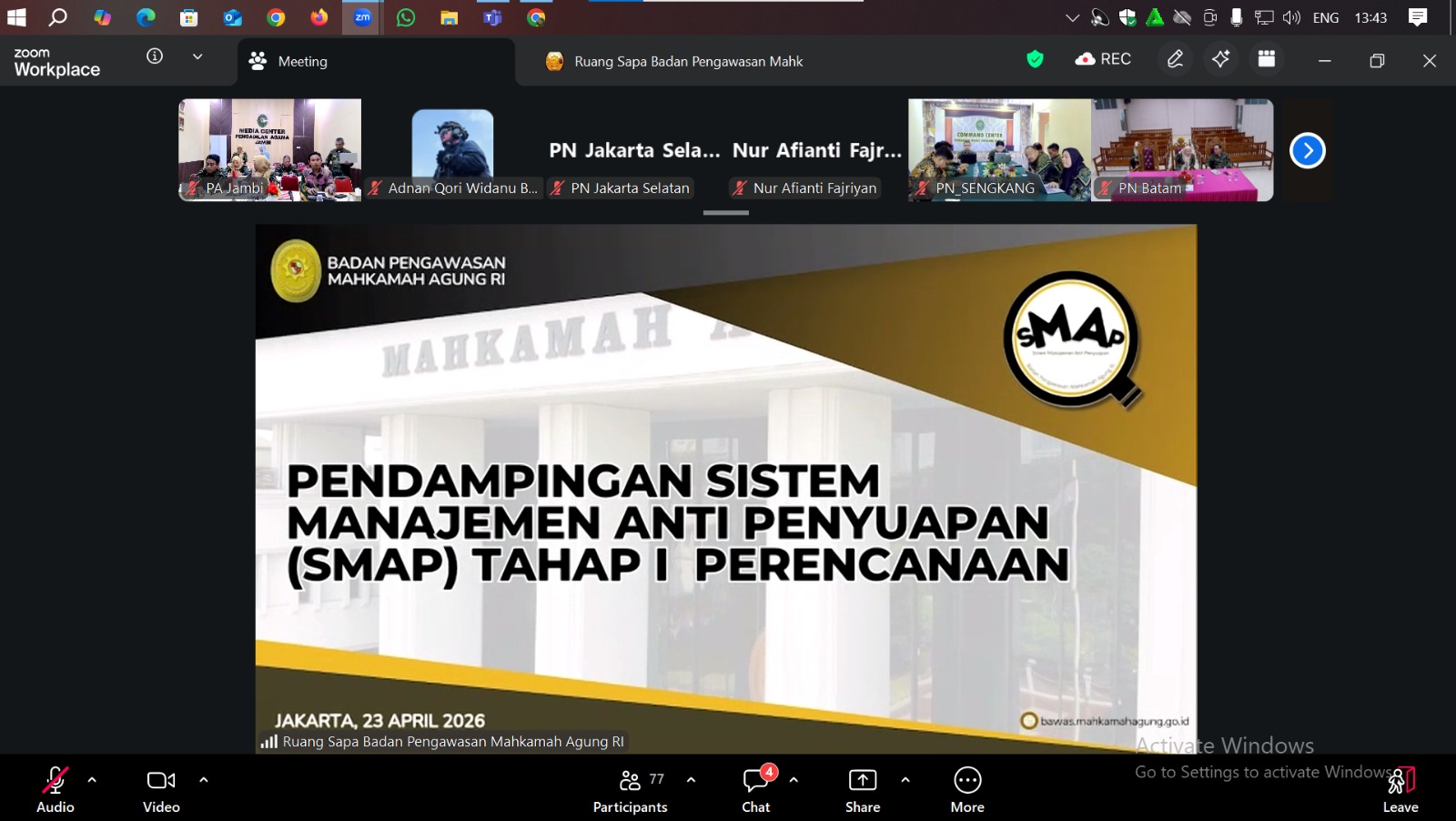The width and height of the screenshot is (1456, 821).
Task: Open the cloud REC recording indicator
Action: (x=1103, y=59)
